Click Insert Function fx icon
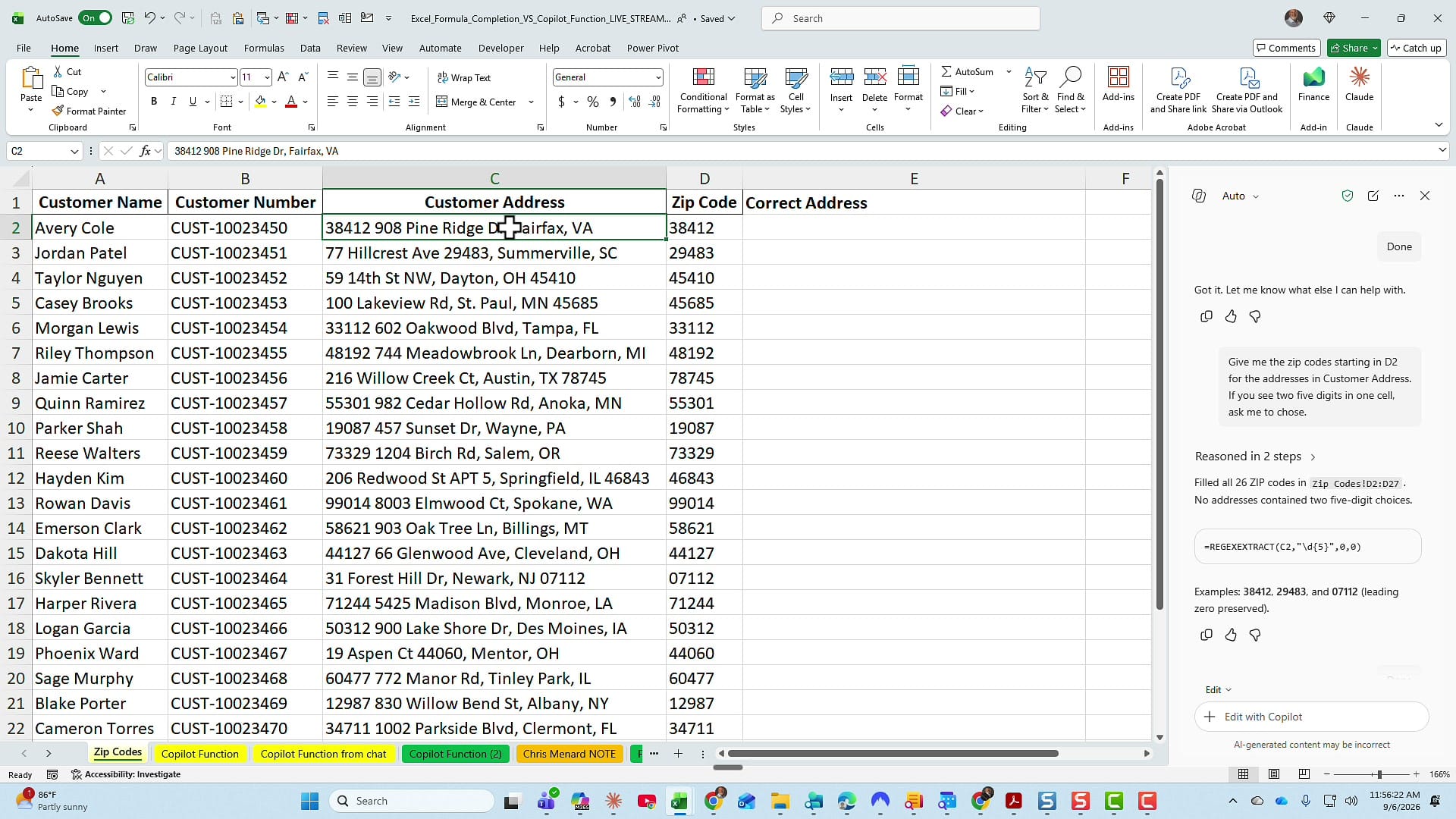The image size is (1456, 819). (145, 151)
